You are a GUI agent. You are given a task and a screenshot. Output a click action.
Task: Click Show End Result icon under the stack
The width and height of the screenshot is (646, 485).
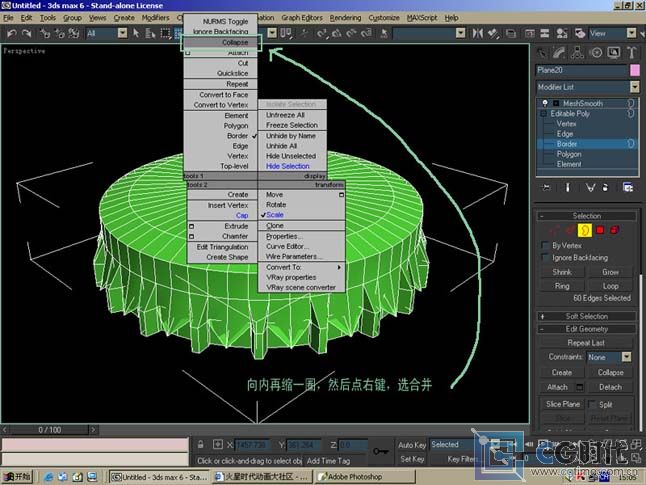click(x=567, y=188)
